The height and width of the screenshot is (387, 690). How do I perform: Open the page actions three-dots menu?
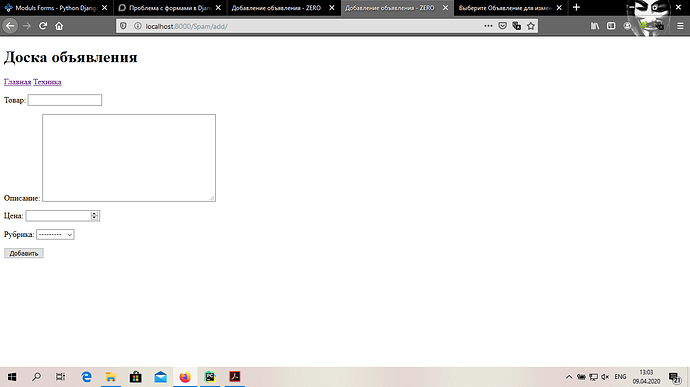pyautogui.click(x=488, y=26)
